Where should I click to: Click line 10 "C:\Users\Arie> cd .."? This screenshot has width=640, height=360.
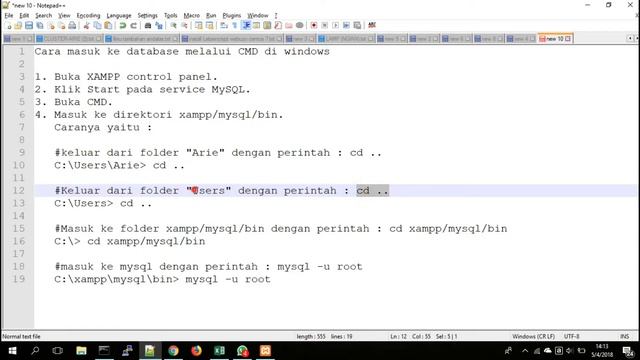pos(119,165)
